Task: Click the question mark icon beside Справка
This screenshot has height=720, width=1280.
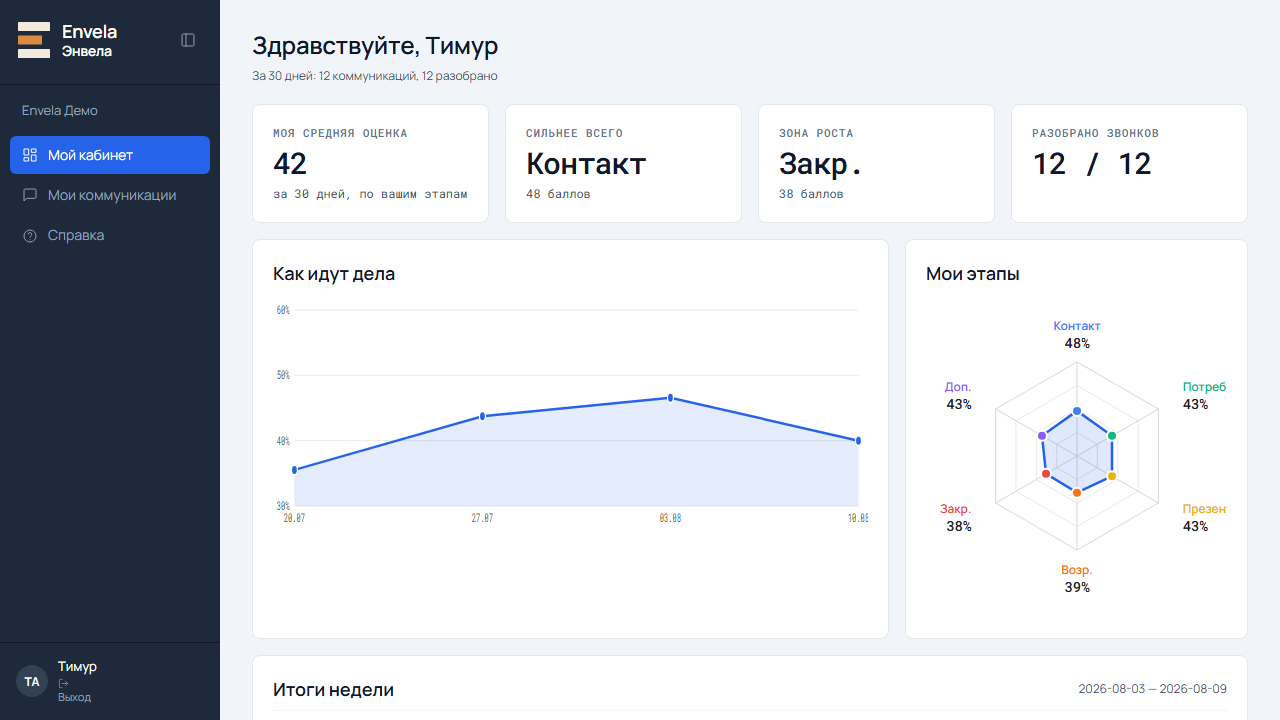Action: pos(30,235)
